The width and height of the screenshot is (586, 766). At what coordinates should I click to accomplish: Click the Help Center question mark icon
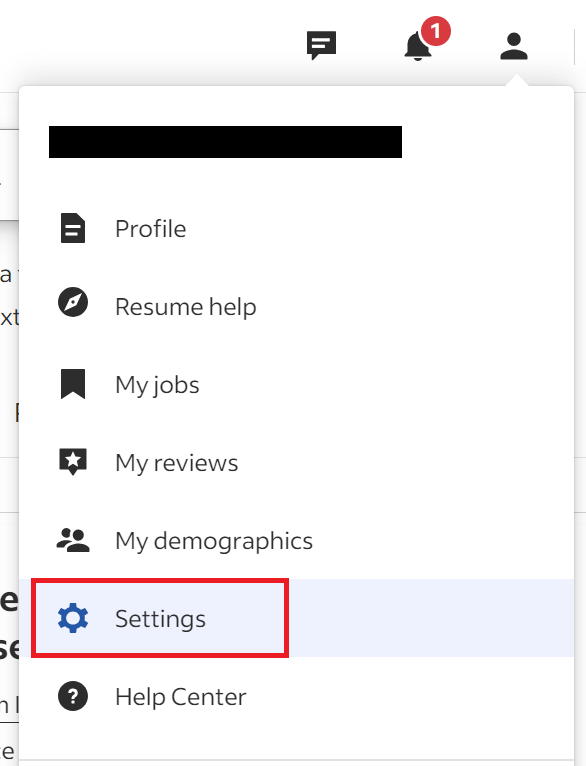click(x=73, y=696)
